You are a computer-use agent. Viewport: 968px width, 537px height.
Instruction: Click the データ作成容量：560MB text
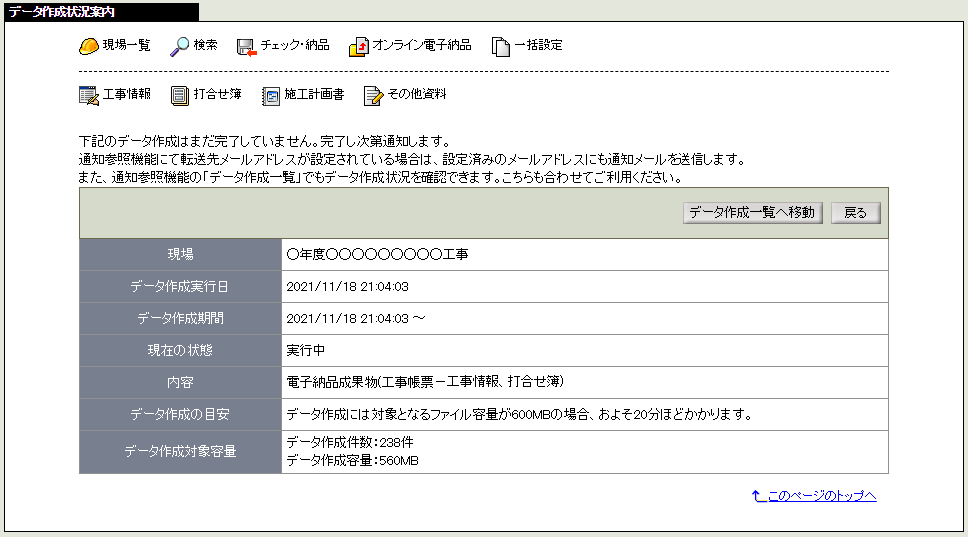click(x=353, y=460)
